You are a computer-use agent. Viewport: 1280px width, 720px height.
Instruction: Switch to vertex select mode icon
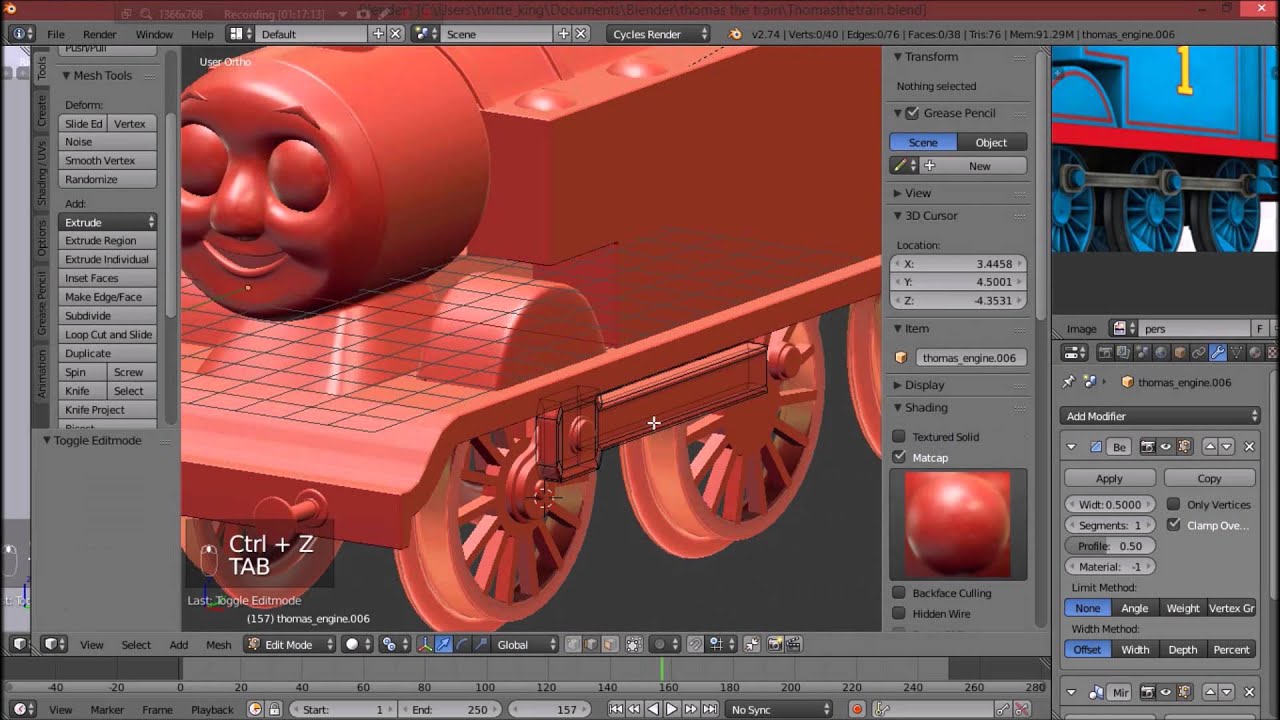pos(574,645)
